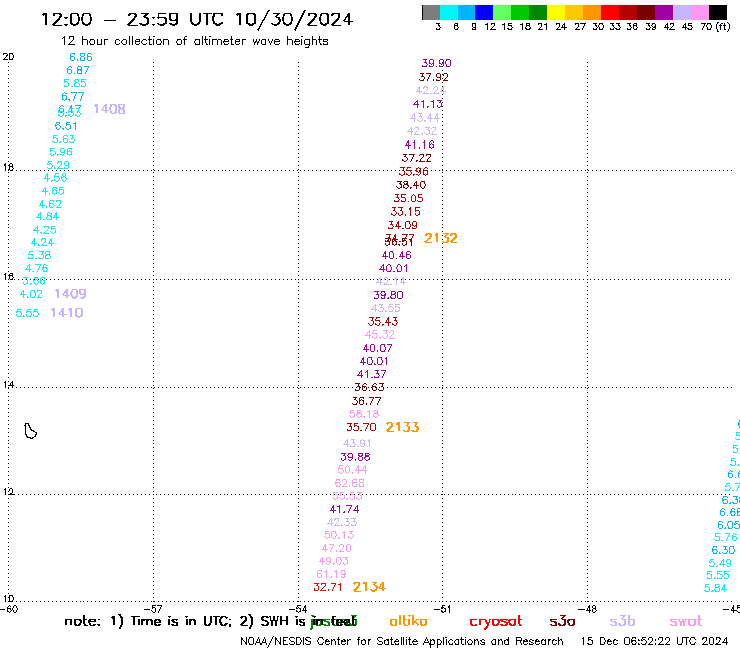Click the wave height value 40.46
Image resolution: width=740 pixels, height=650 pixels.
point(396,255)
